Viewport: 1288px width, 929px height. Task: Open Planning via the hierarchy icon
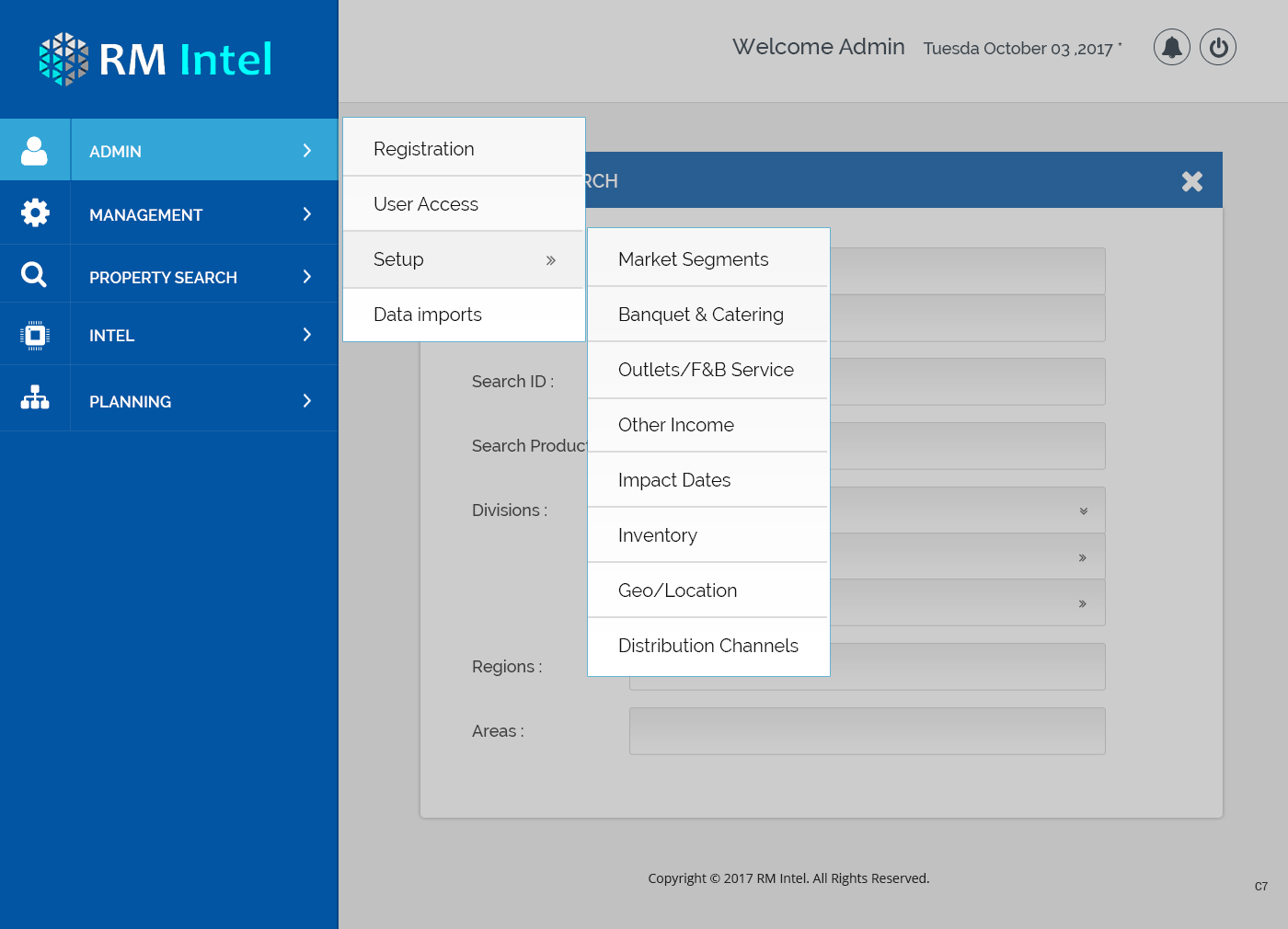pos(35,397)
